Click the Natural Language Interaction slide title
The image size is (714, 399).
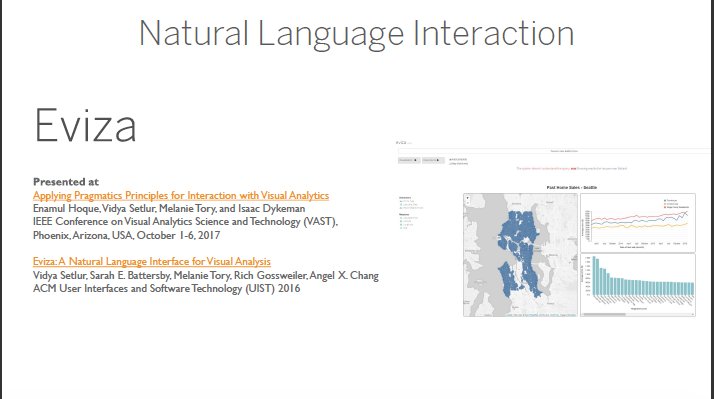point(357,34)
